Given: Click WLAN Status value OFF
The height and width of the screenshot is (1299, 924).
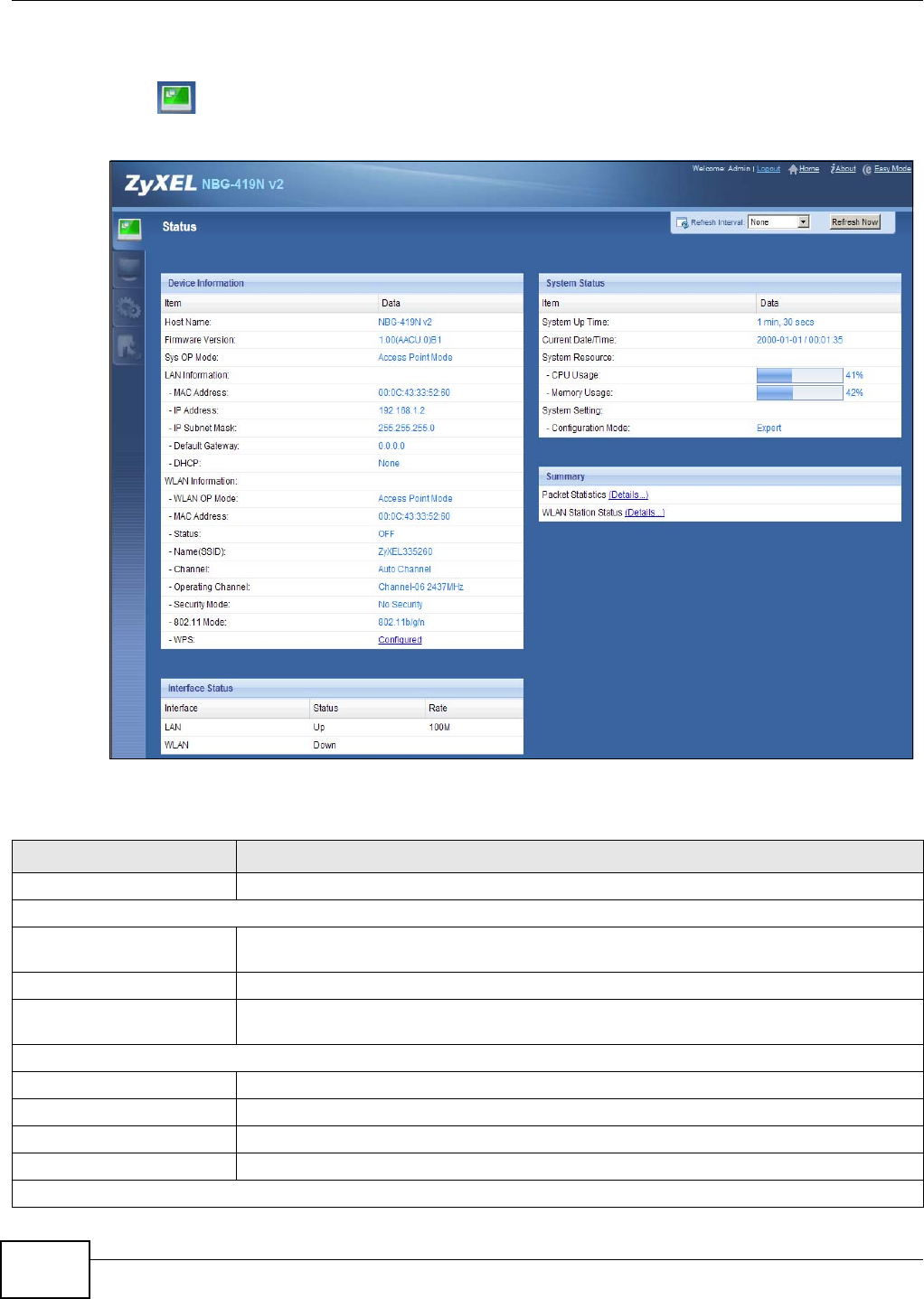Looking at the screenshot, I should [x=386, y=534].
